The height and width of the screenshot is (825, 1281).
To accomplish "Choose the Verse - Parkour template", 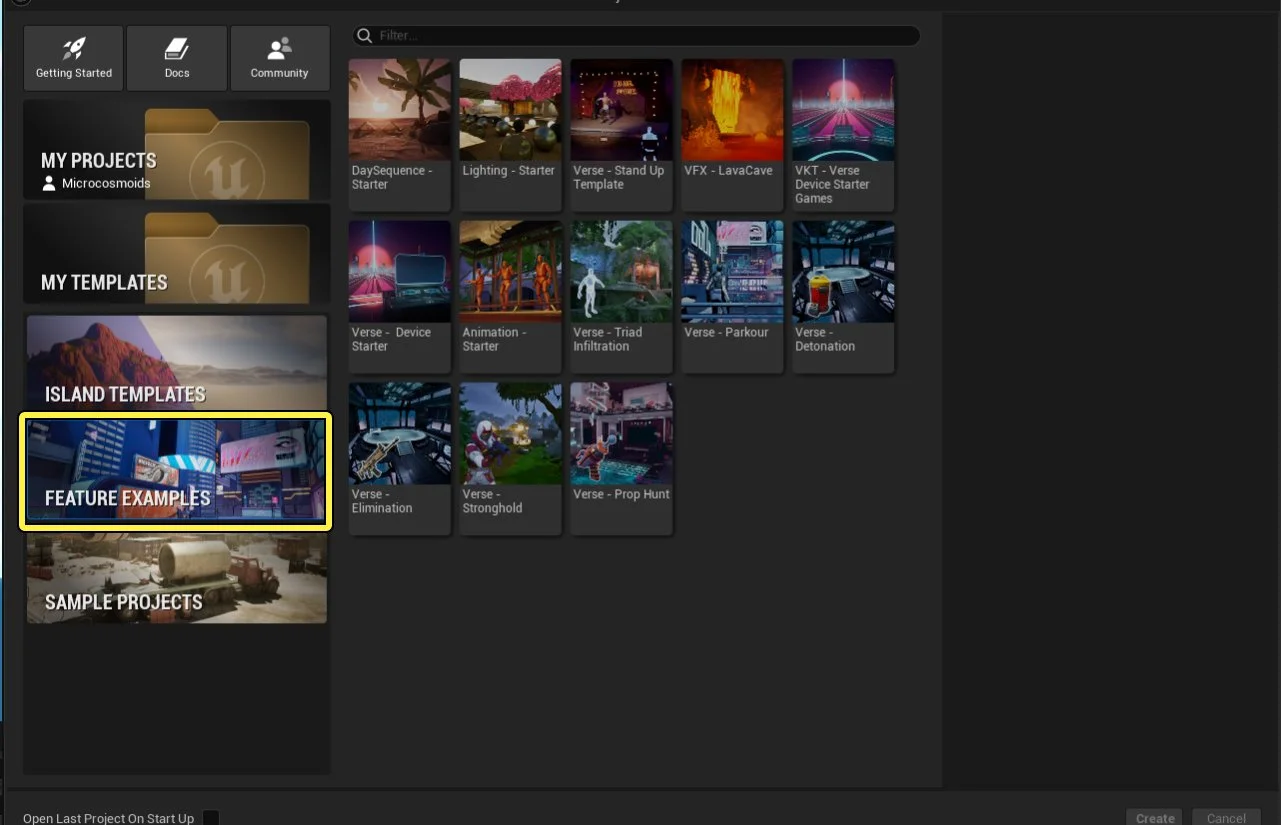I will tap(732, 296).
